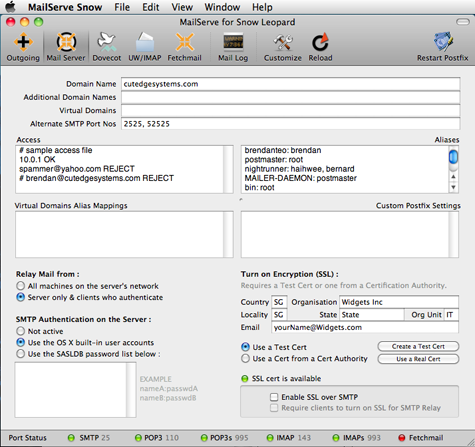Click the Alternate SMTP Port Nos field
The image size is (475, 447).
point(291,124)
